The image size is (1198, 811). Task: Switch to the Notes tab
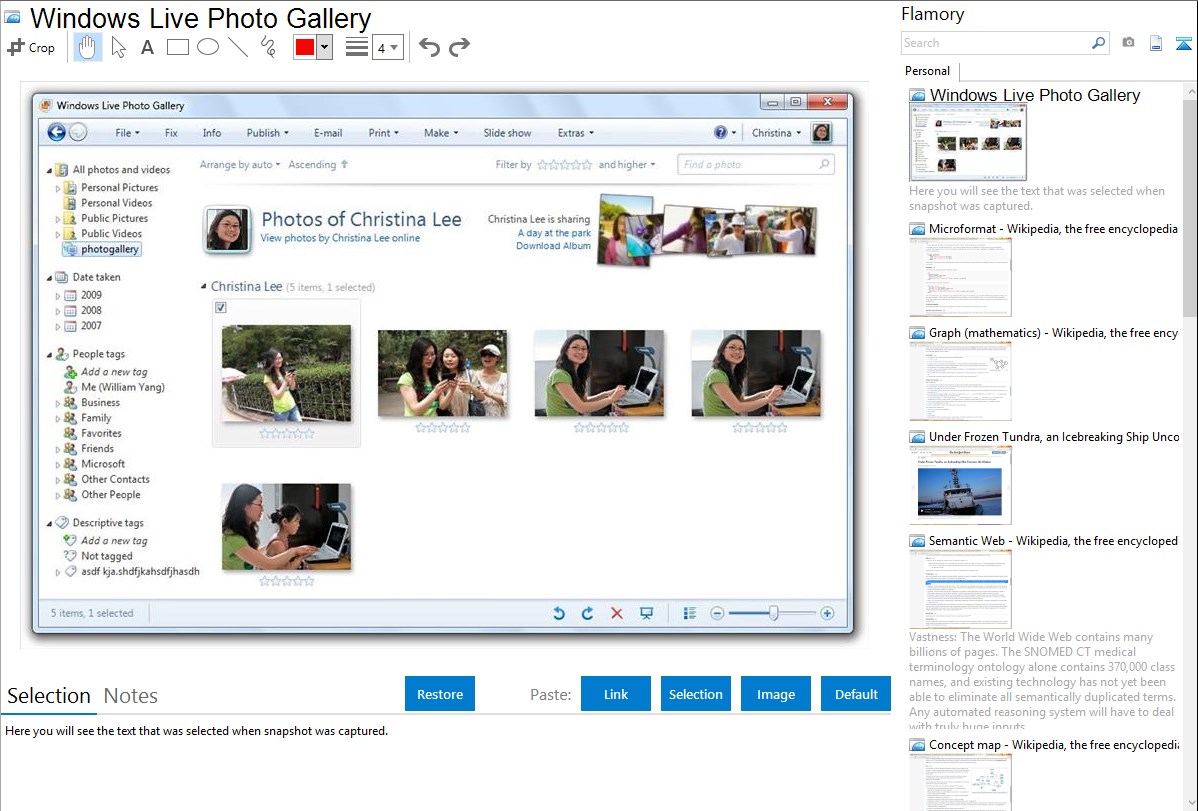tap(131, 696)
